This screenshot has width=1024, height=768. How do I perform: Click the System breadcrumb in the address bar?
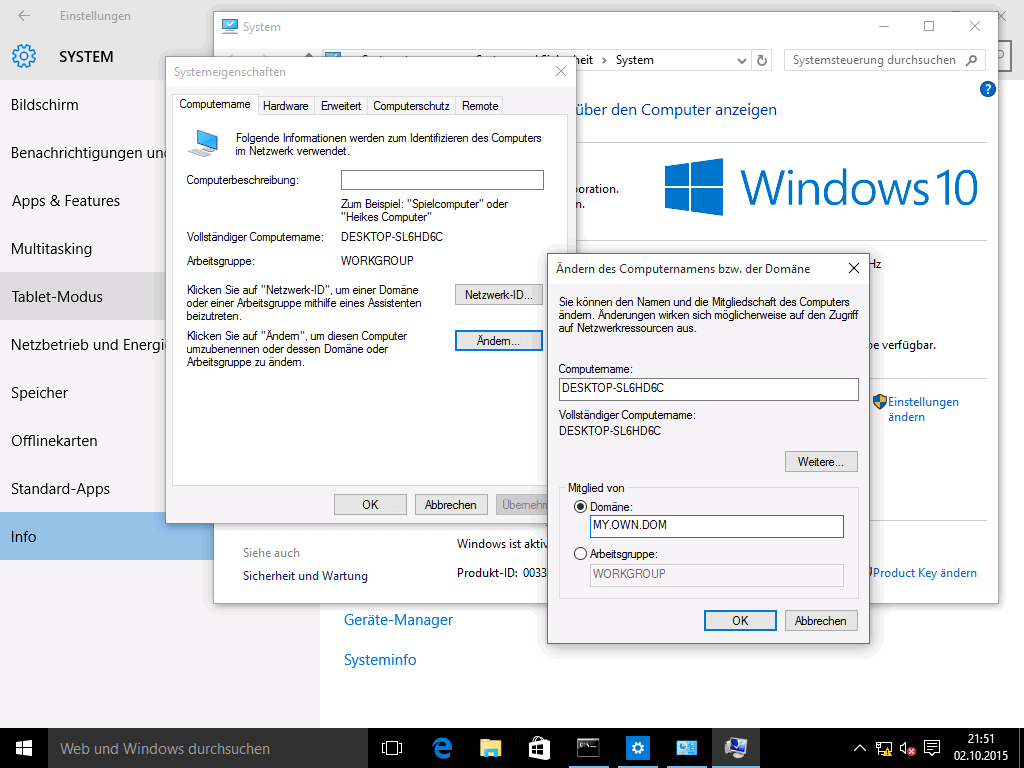(x=634, y=60)
